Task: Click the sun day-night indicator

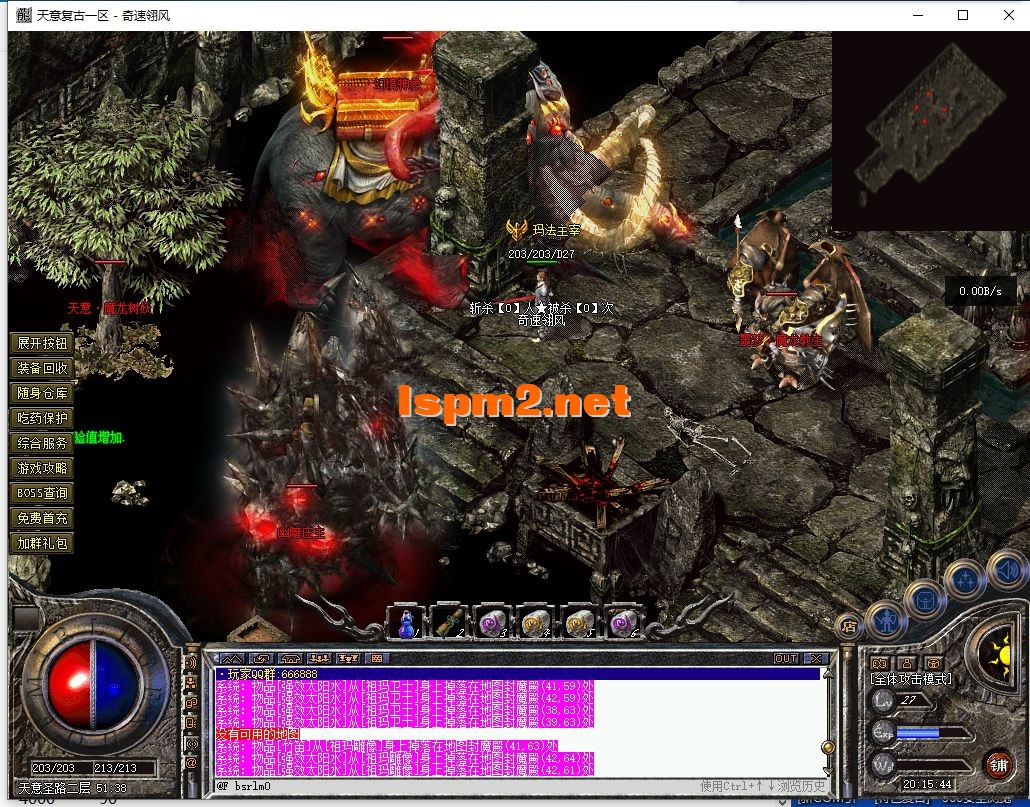Action: (998, 656)
